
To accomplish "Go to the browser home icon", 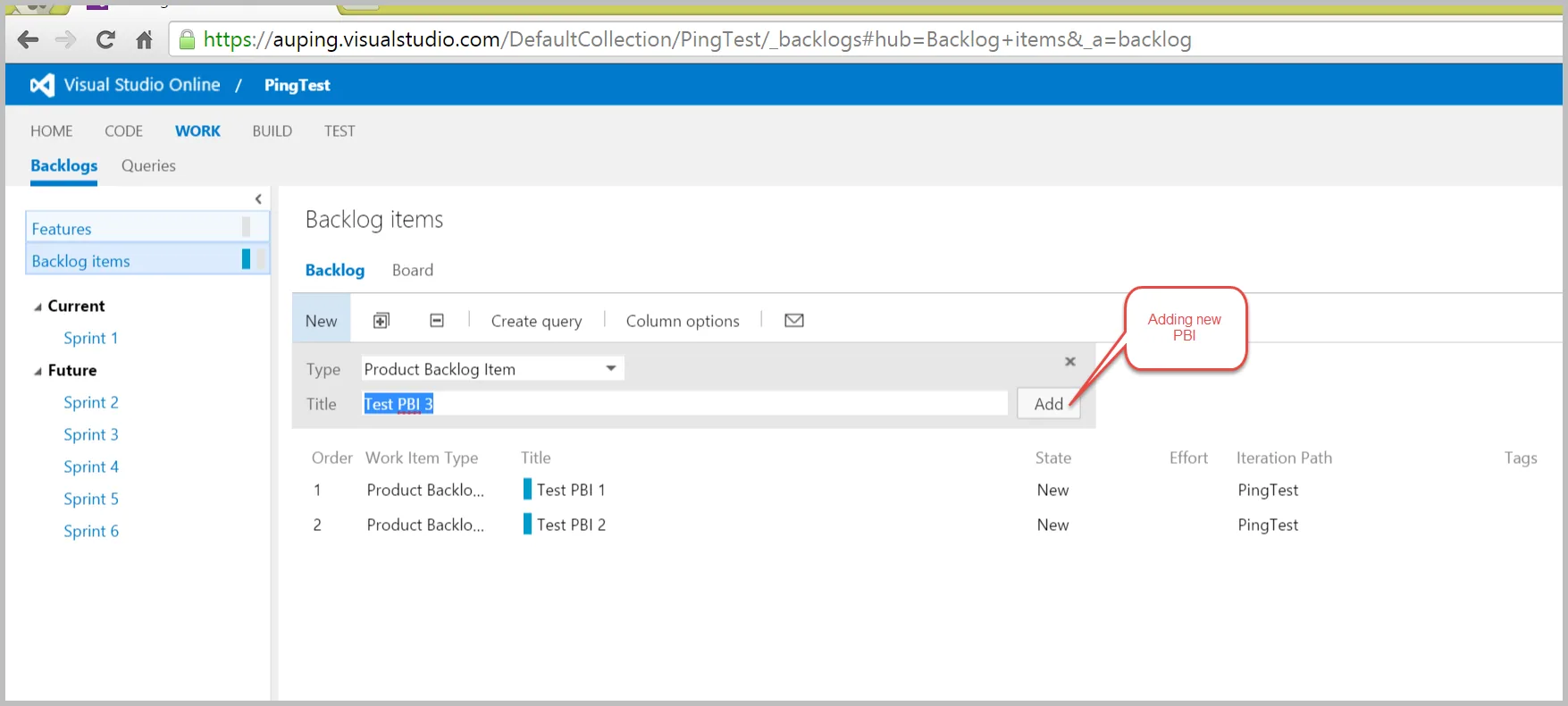I will click(144, 39).
